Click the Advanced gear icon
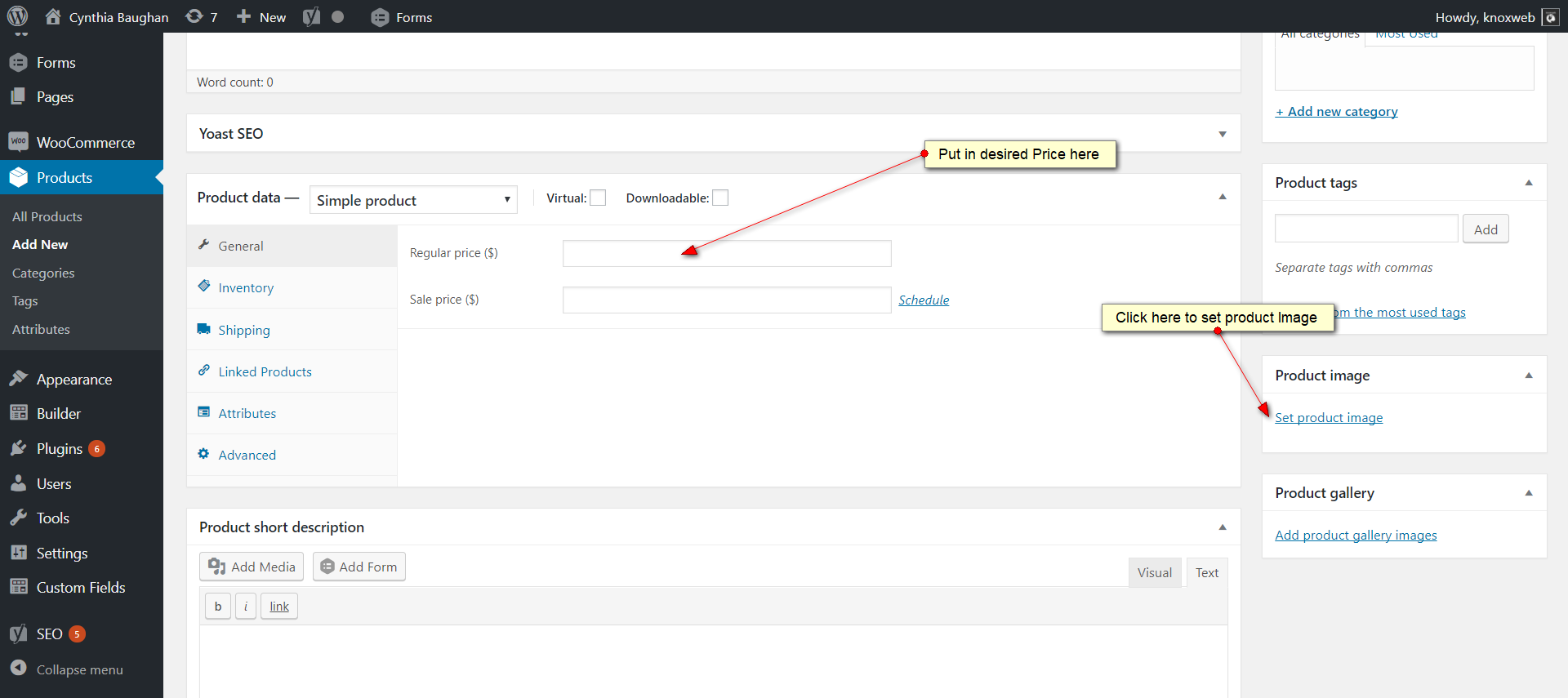Image resolution: width=1568 pixels, height=698 pixels. pos(204,454)
